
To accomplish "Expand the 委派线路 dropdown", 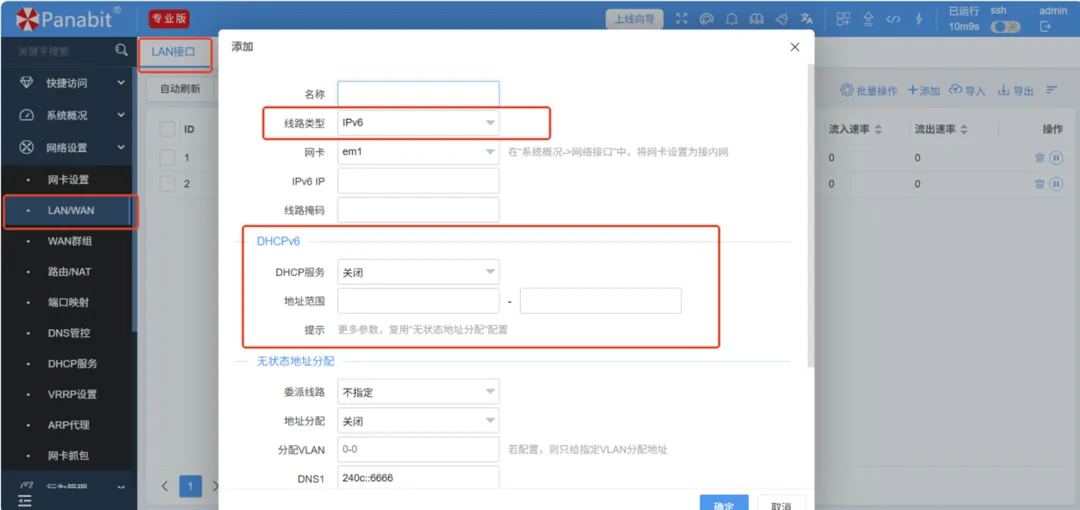I will 418,392.
